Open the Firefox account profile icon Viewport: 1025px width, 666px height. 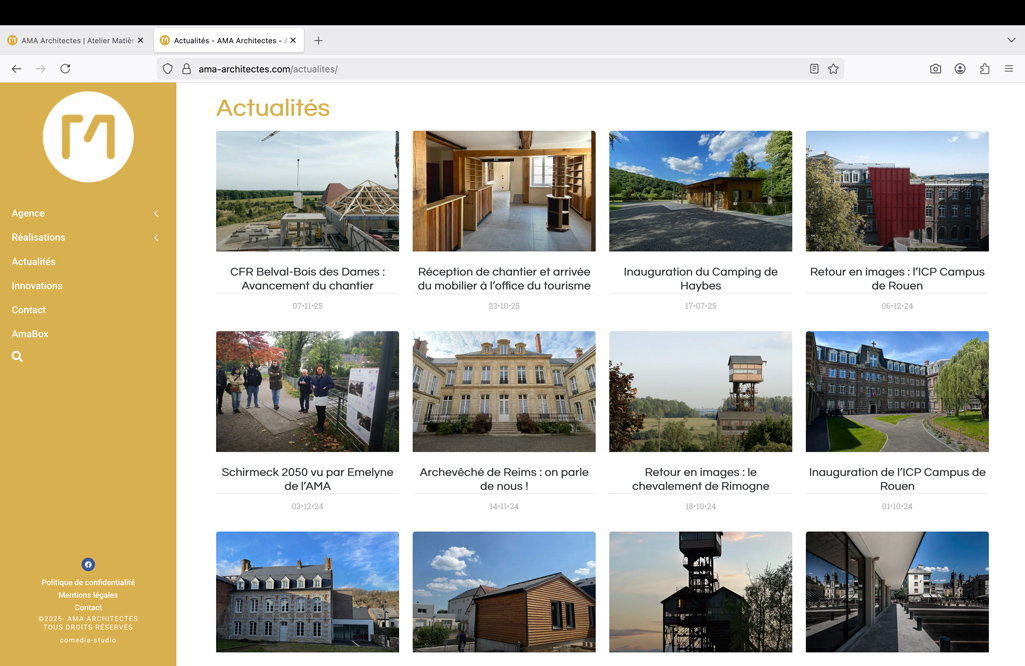(x=960, y=69)
